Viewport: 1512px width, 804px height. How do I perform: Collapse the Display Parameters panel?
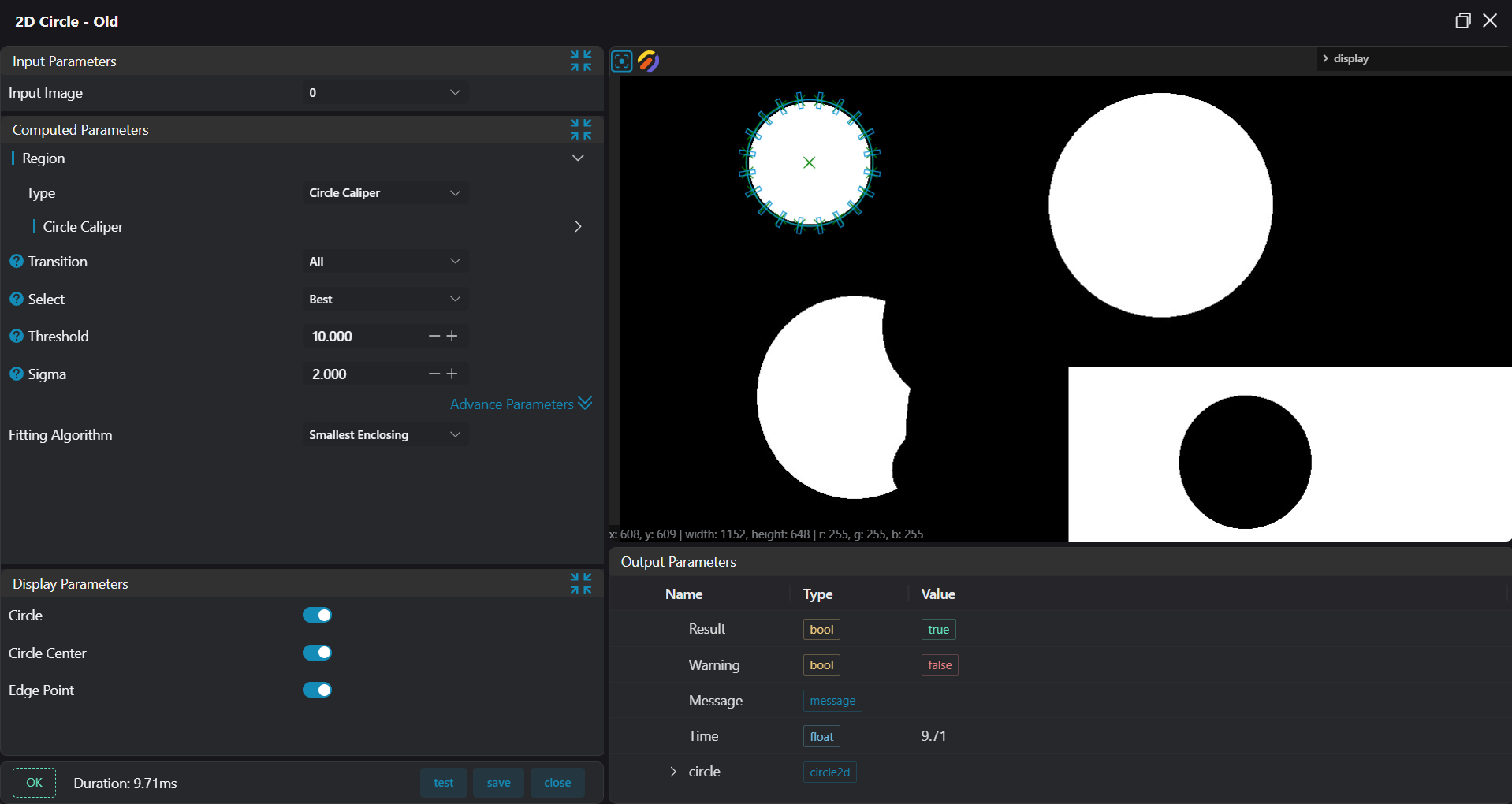(581, 583)
